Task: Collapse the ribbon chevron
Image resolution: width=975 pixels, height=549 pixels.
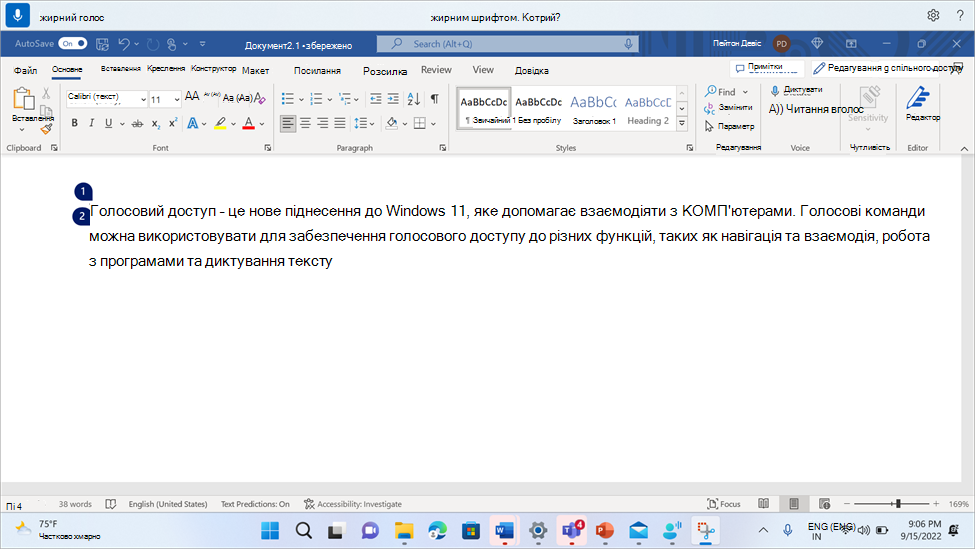Action: [964, 149]
